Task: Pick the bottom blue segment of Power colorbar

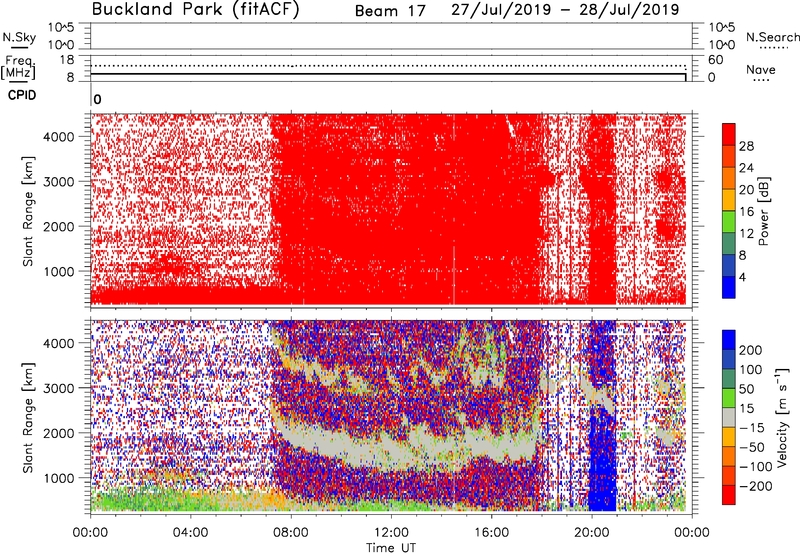Action: click(x=729, y=287)
